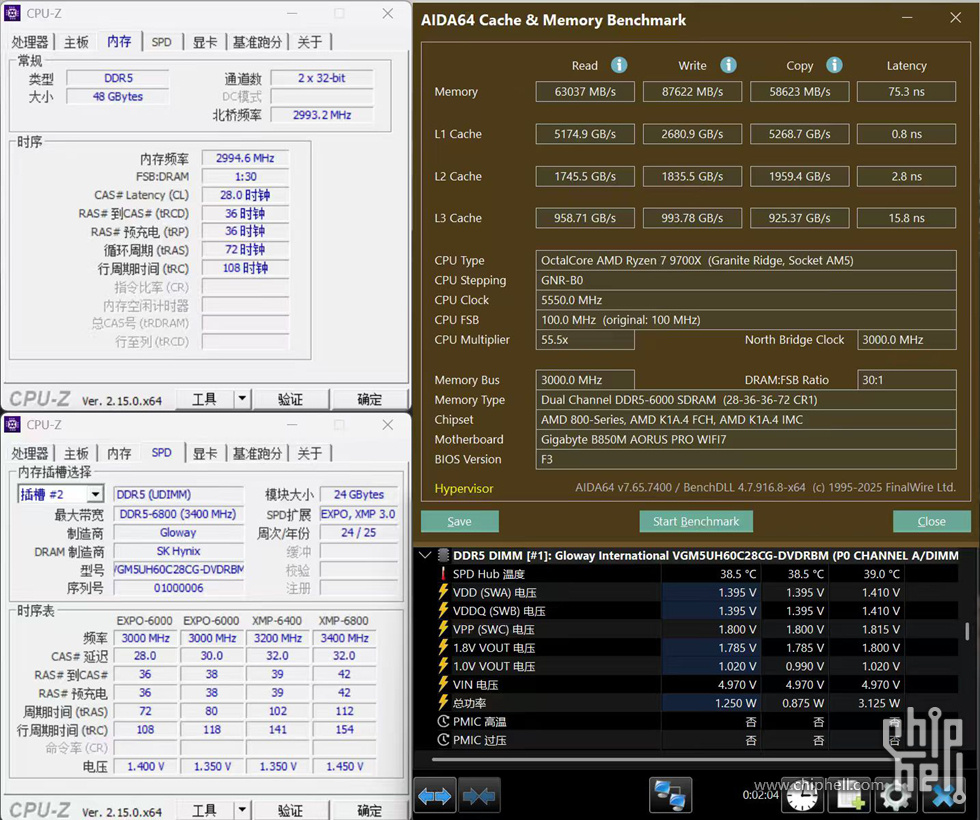The width and height of the screenshot is (980, 820).
Task: Click the lightning icon for VPP (SWC) 电压
Action: tap(444, 629)
